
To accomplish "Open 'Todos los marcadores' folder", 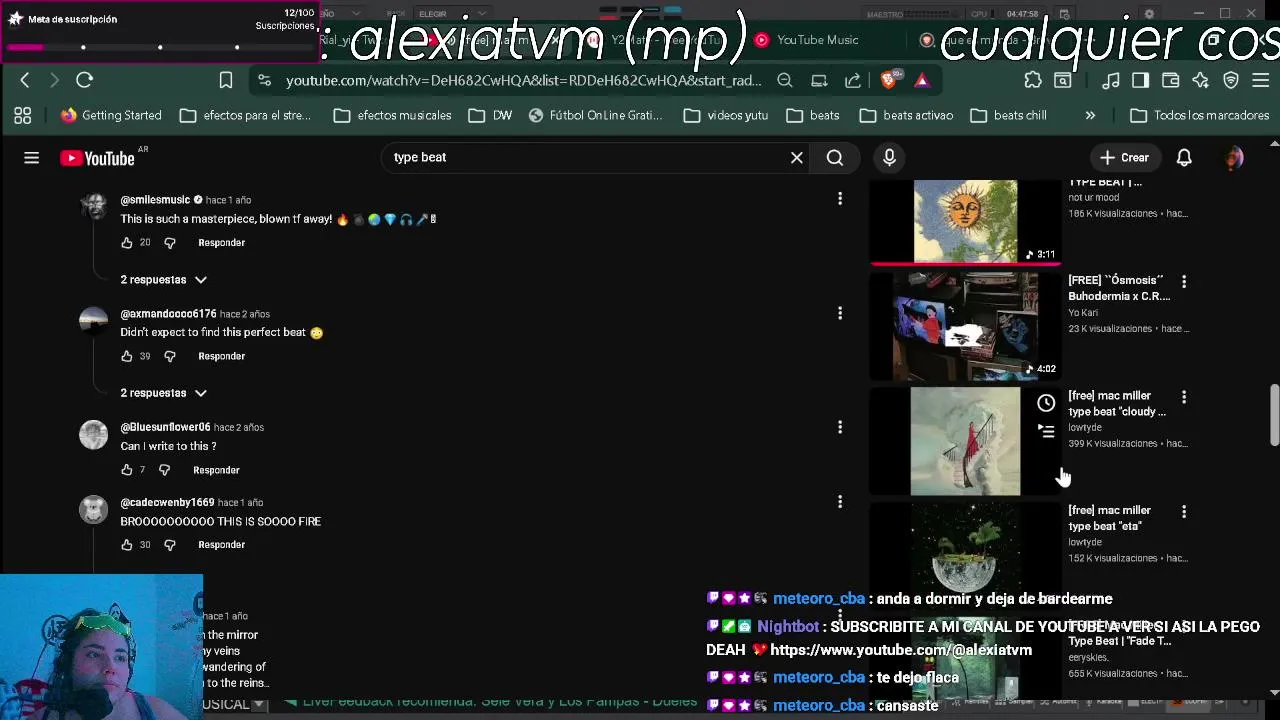I will pyautogui.click(x=1200, y=115).
